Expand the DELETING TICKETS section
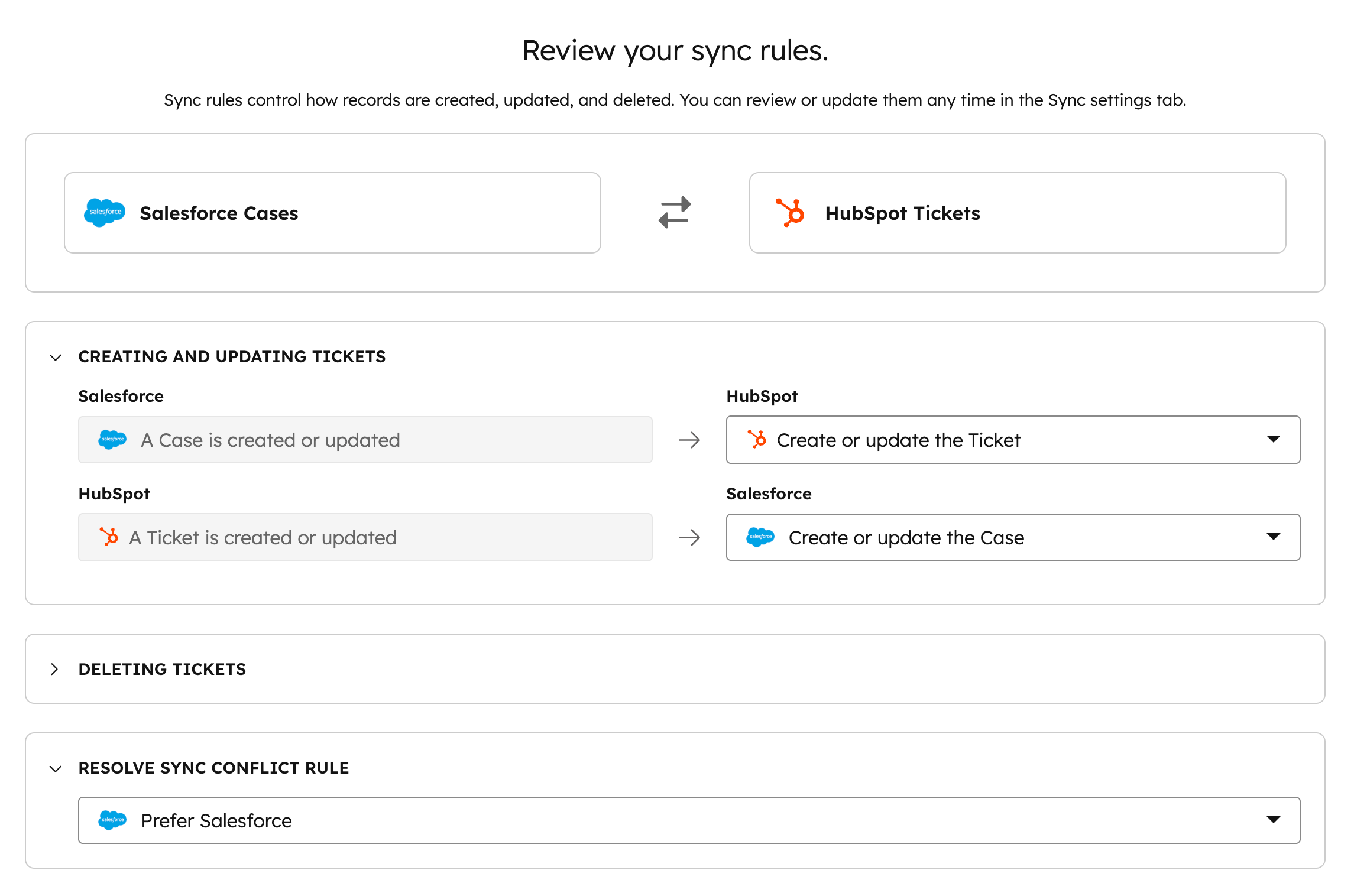 [55, 668]
